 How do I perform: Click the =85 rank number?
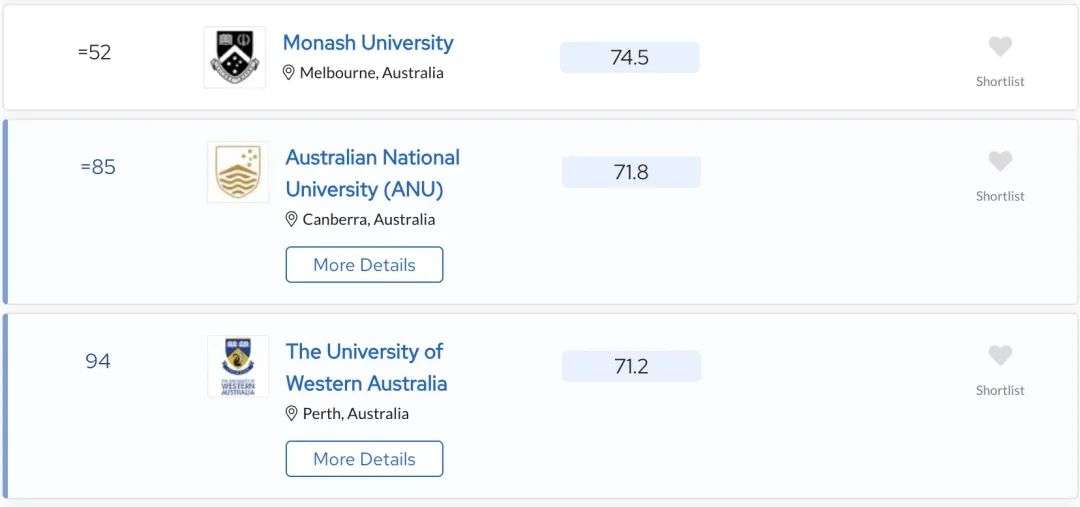click(x=98, y=167)
